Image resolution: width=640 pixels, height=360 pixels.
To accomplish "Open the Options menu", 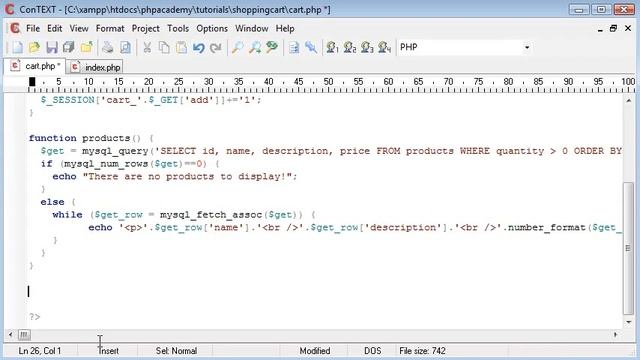I will tap(212, 29).
